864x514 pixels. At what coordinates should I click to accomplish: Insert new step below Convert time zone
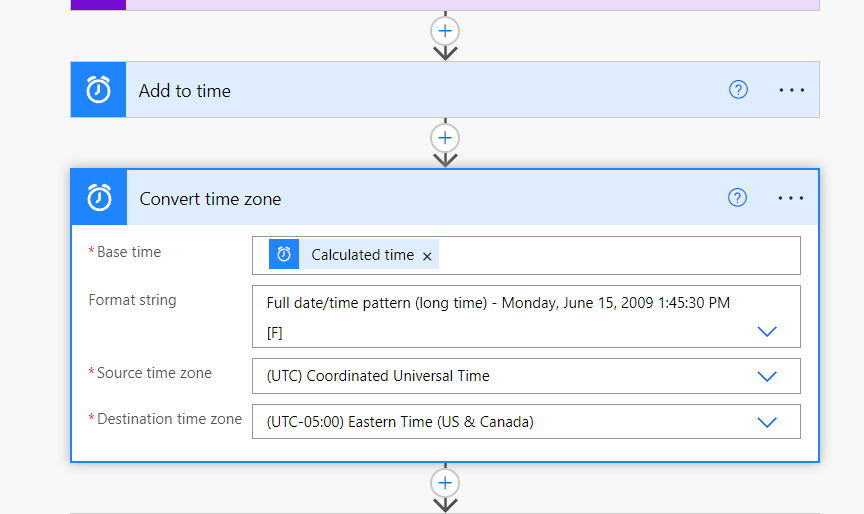[x=445, y=483]
